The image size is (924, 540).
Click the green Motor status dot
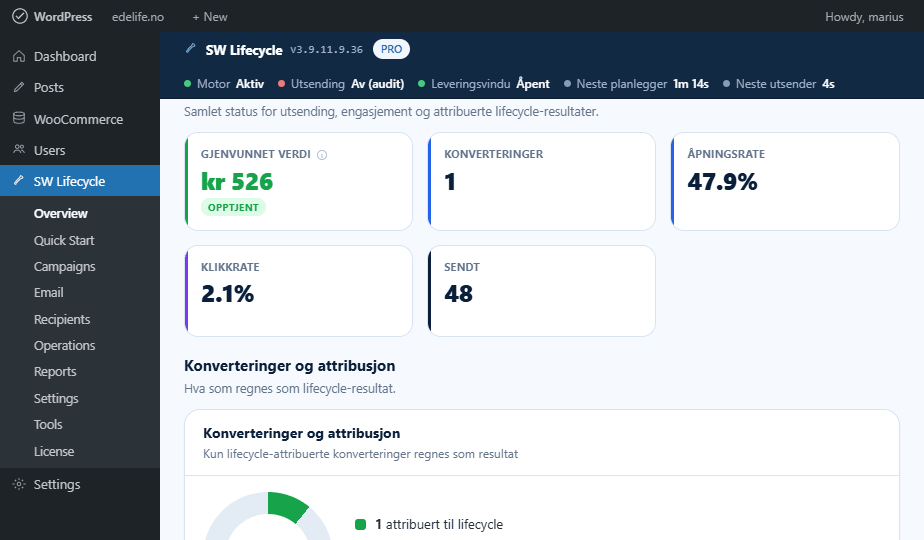coord(187,84)
